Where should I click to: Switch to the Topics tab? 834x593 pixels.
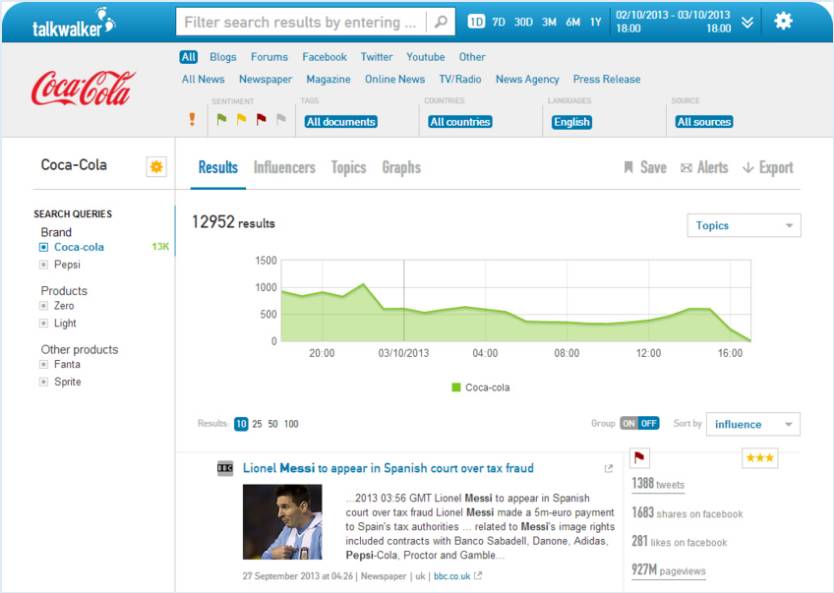click(x=348, y=168)
